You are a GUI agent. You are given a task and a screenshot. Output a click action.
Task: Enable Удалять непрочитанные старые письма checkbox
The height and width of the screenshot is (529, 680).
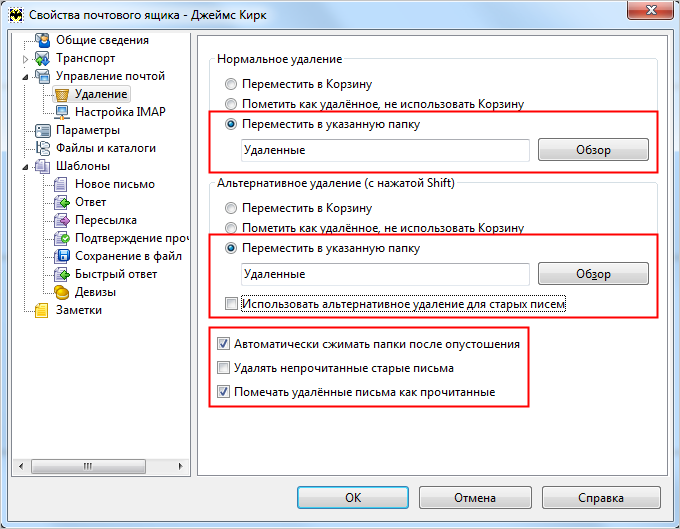click(x=223, y=368)
